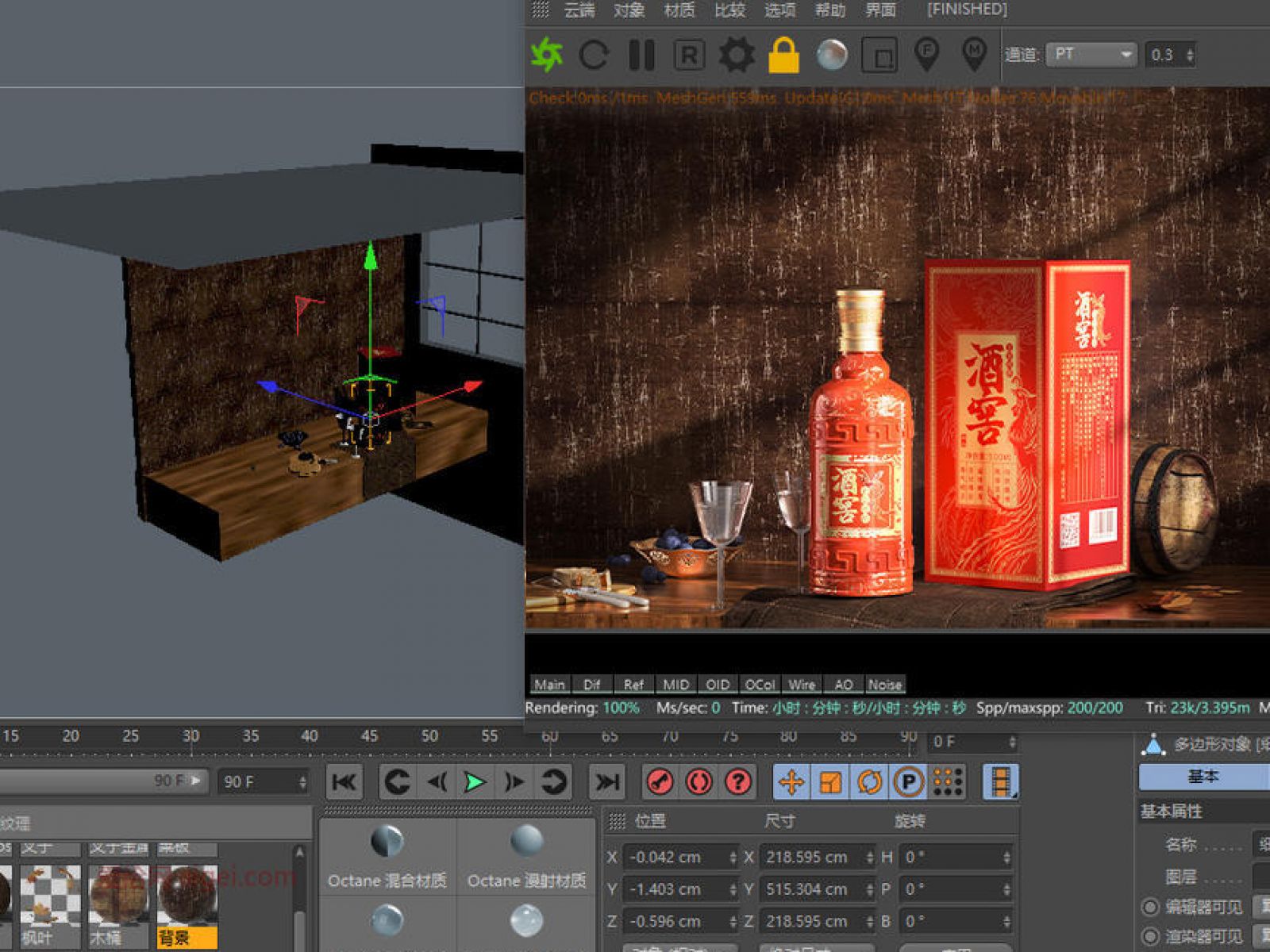1270x952 pixels.
Task: Go to the timeline end
Action: (x=607, y=782)
